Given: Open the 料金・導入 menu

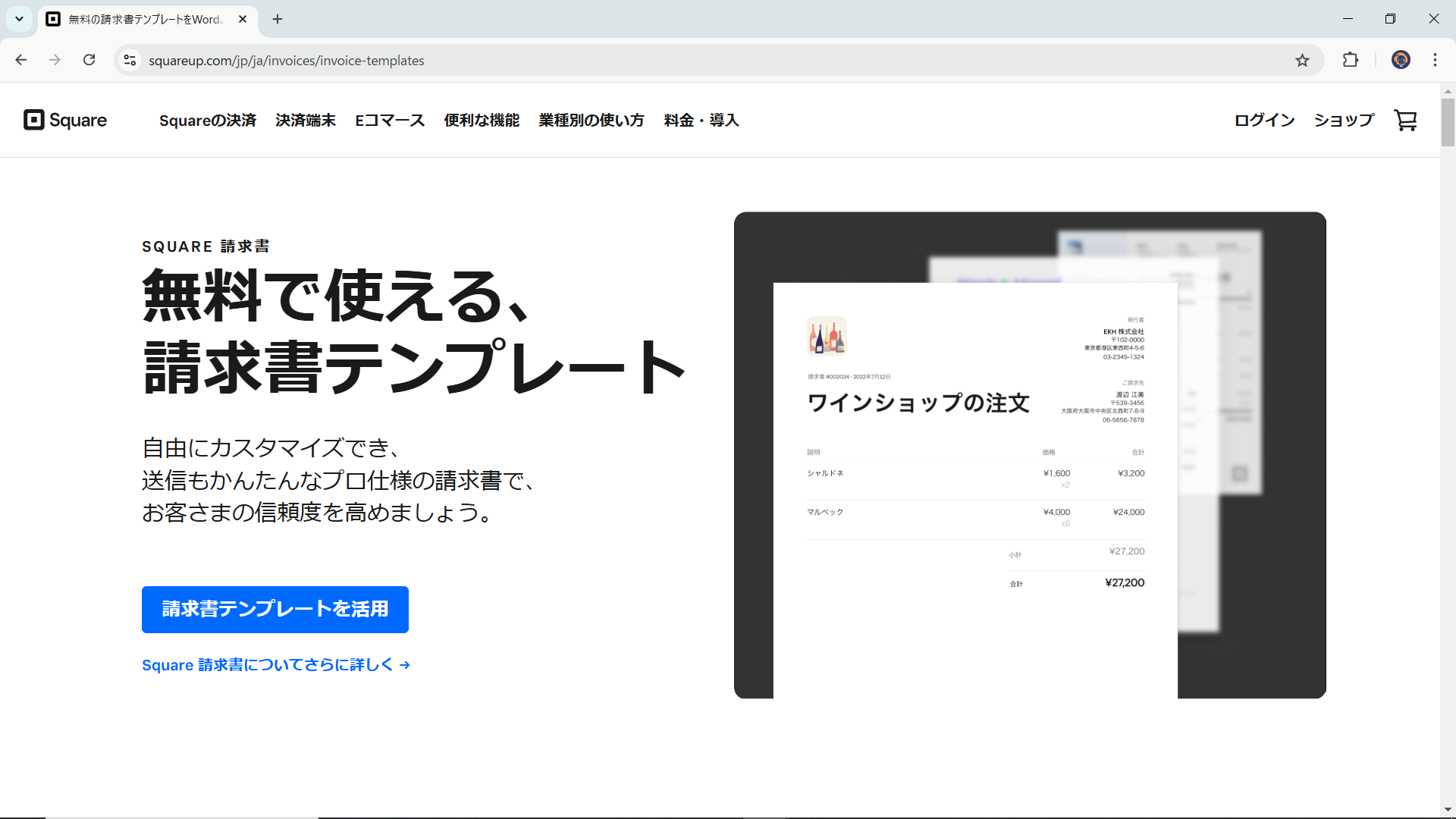Looking at the screenshot, I should [701, 121].
